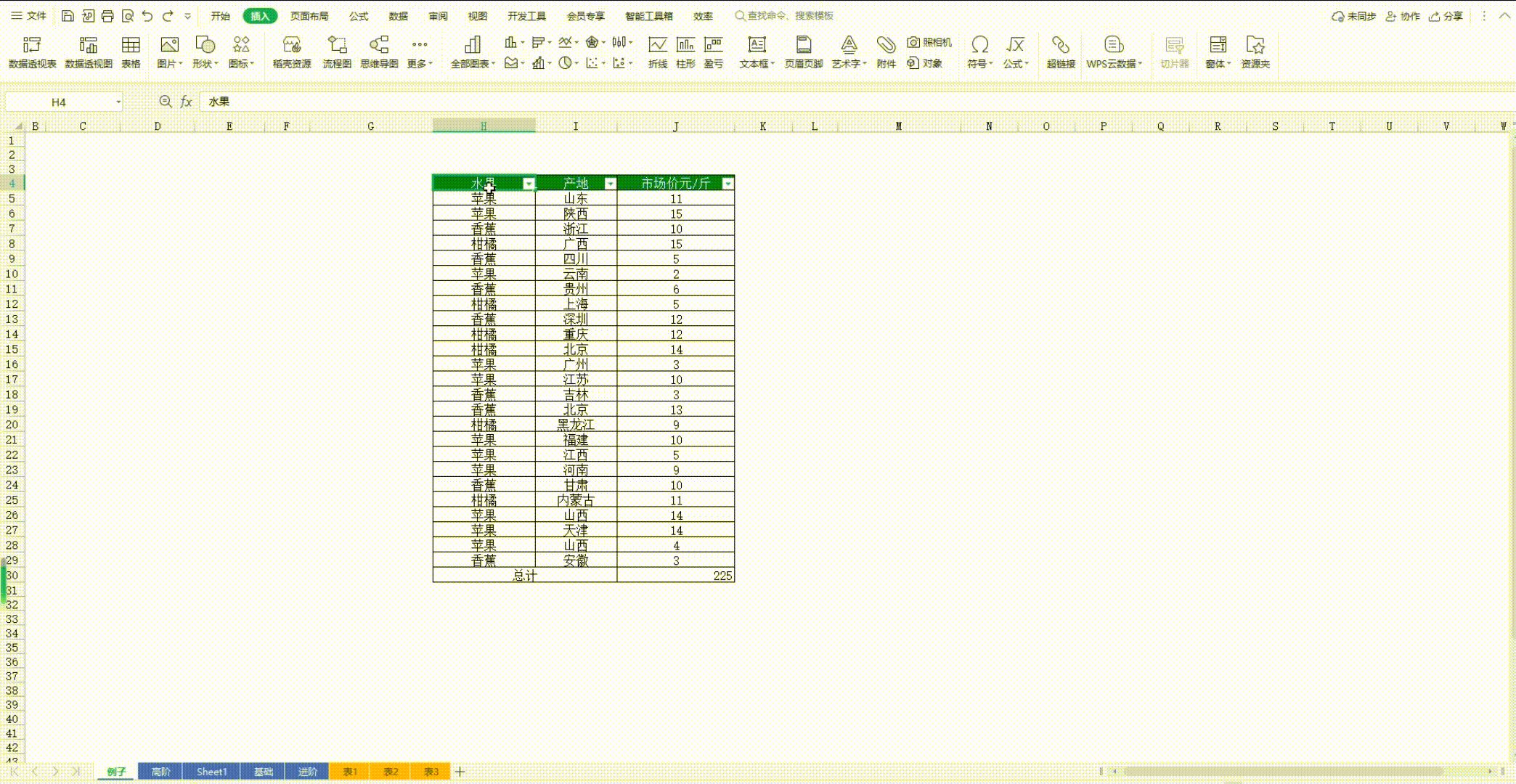Click the 照相机 camera tool
The width and height of the screenshot is (1516, 784).
pyautogui.click(x=929, y=43)
